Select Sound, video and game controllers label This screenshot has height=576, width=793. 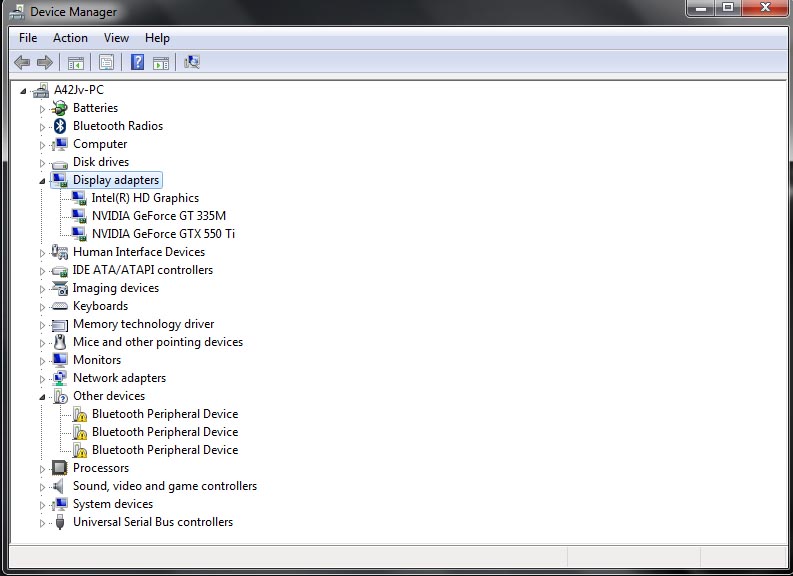(x=165, y=486)
